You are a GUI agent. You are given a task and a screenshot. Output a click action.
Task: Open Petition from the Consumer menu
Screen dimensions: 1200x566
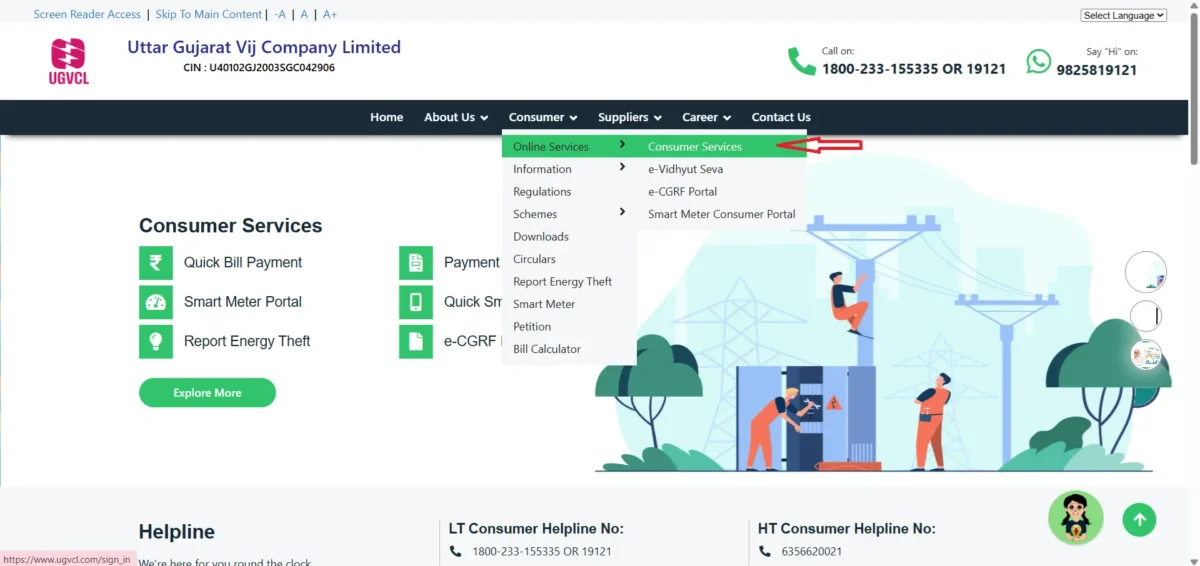click(532, 327)
